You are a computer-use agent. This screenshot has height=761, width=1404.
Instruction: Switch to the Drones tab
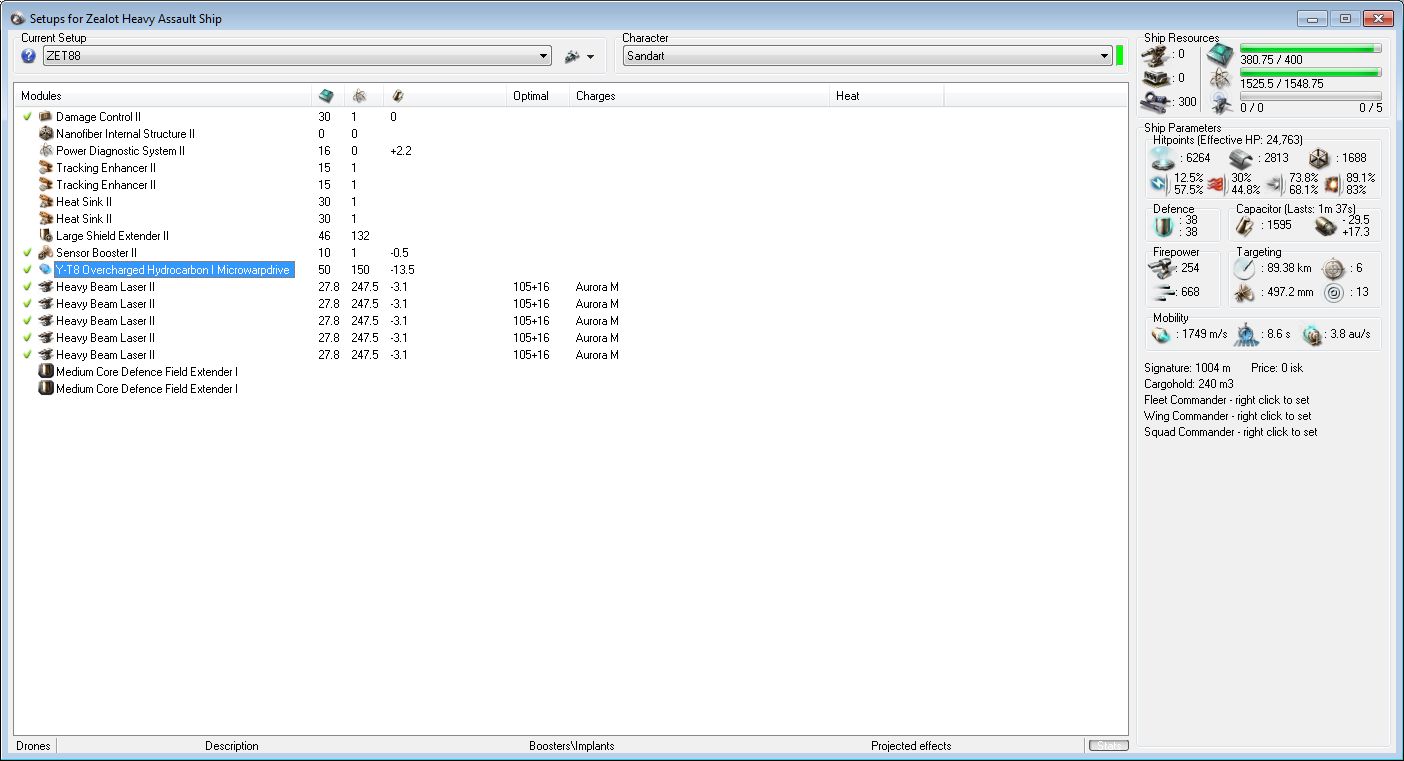33,746
